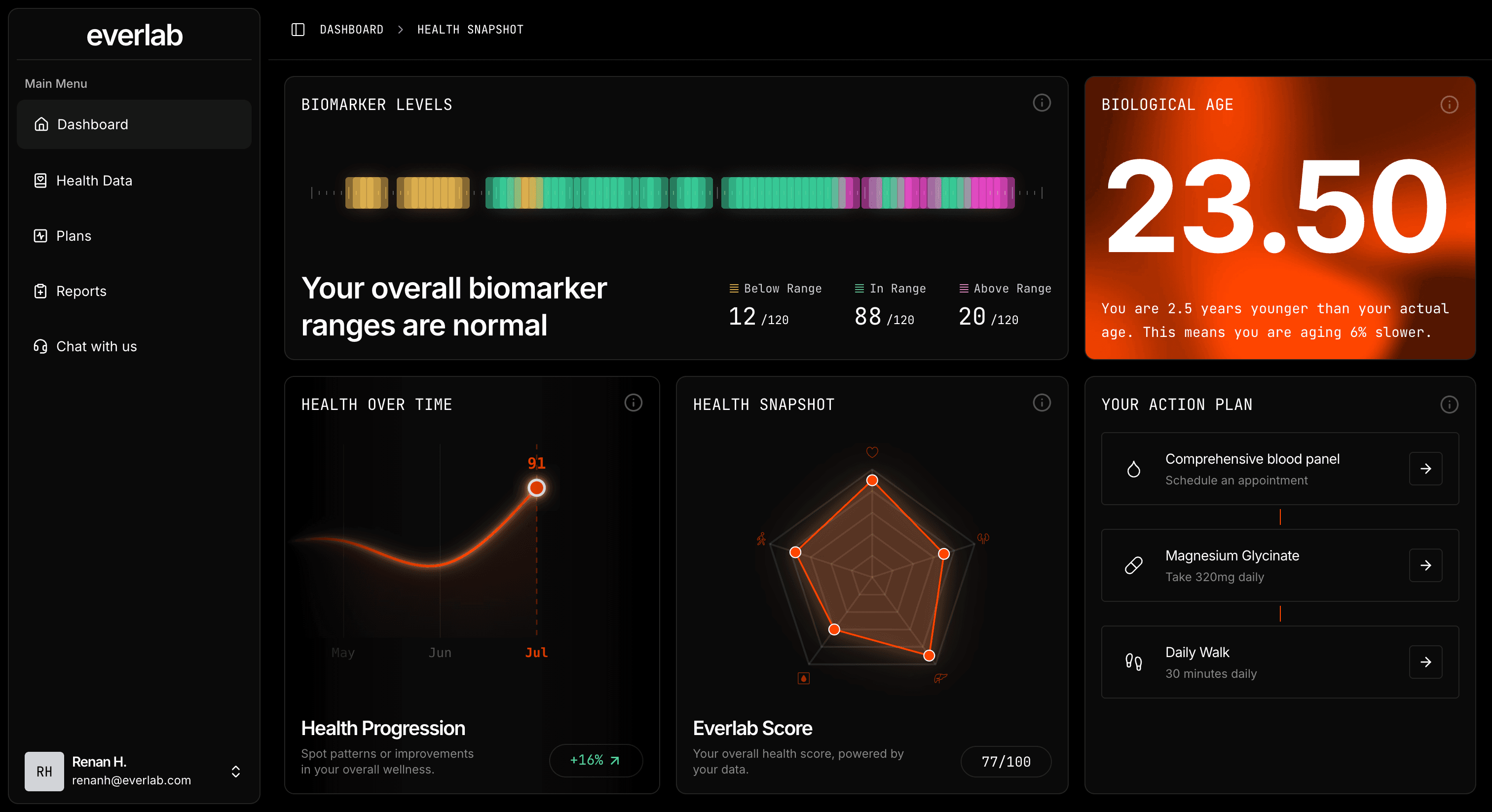The height and width of the screenshot is (812, 1492).
Task: Click Health Snapshot info icon
Action: pyautogui.click(x=1042, y=403)
